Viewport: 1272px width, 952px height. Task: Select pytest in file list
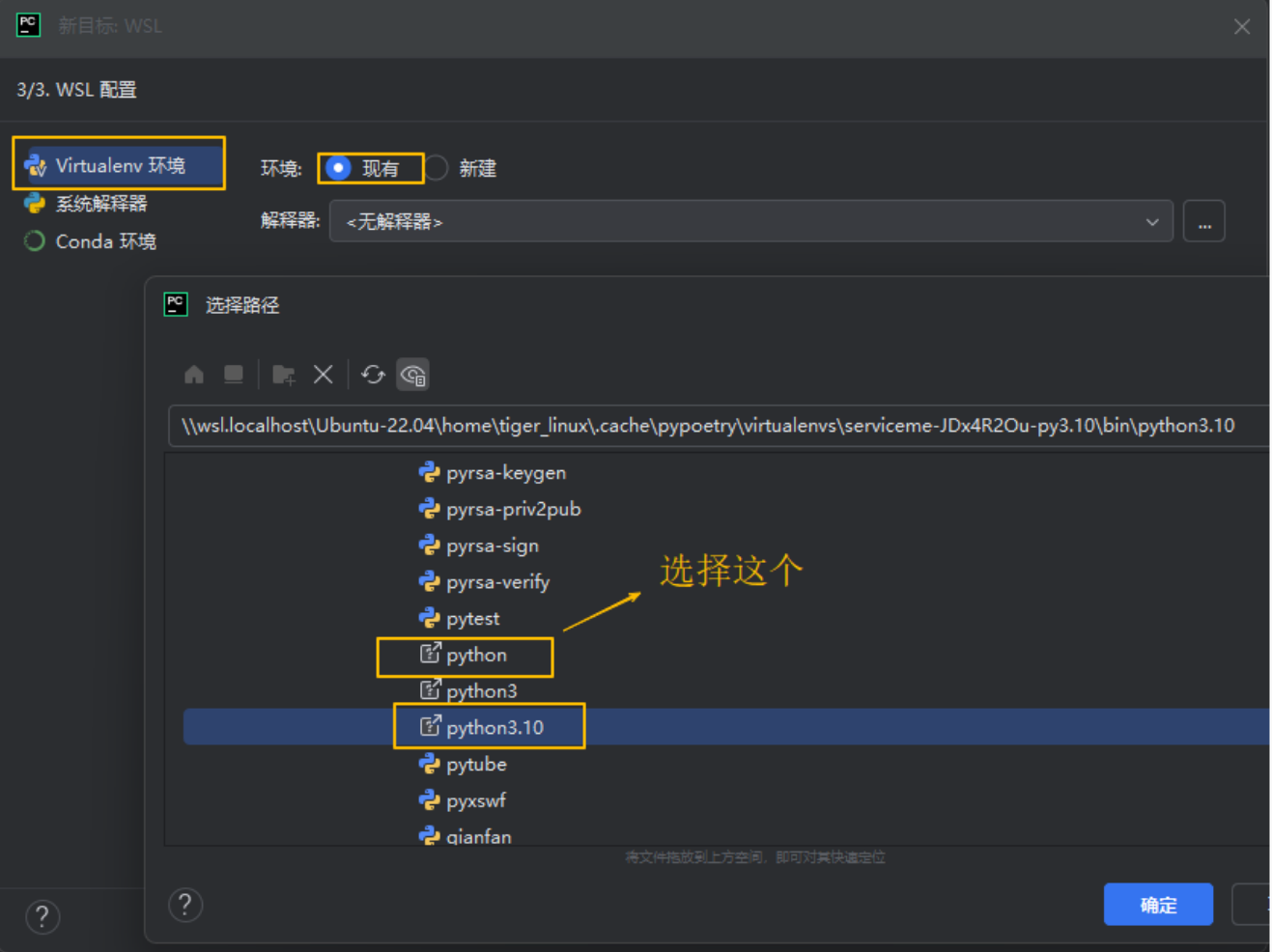tap(472, 619)
